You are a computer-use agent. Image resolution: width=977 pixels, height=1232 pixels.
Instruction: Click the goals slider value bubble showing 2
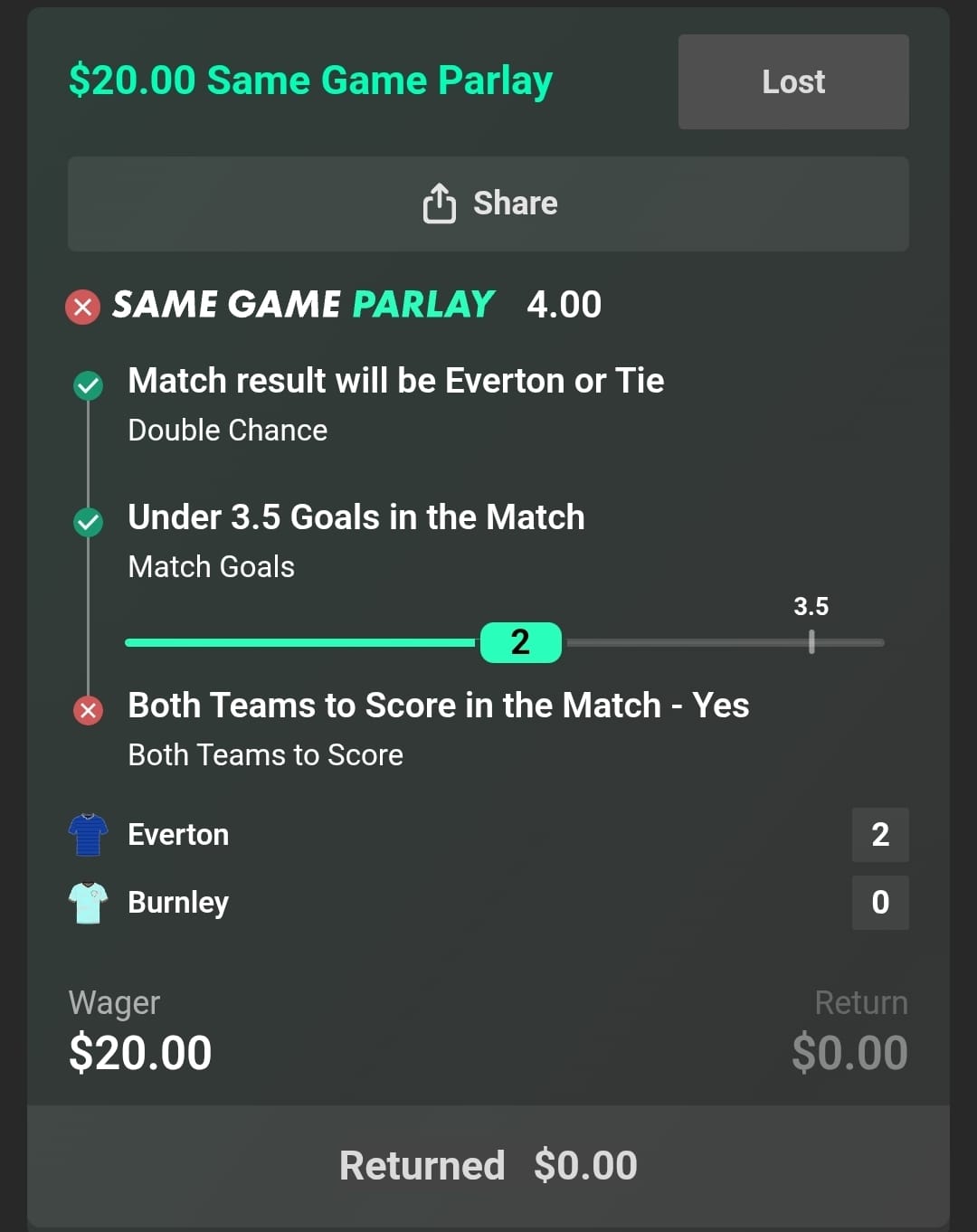(x=520, y=642)
